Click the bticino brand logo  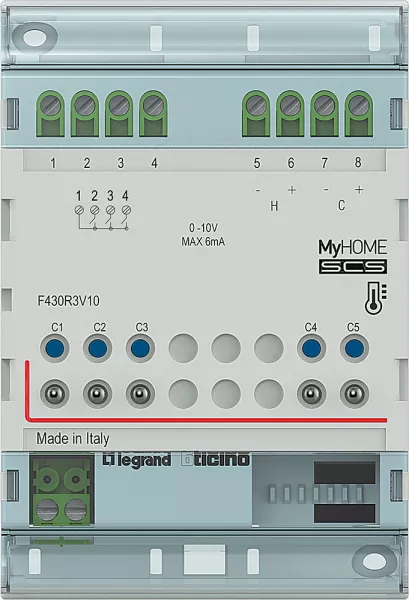coord(215,459)
